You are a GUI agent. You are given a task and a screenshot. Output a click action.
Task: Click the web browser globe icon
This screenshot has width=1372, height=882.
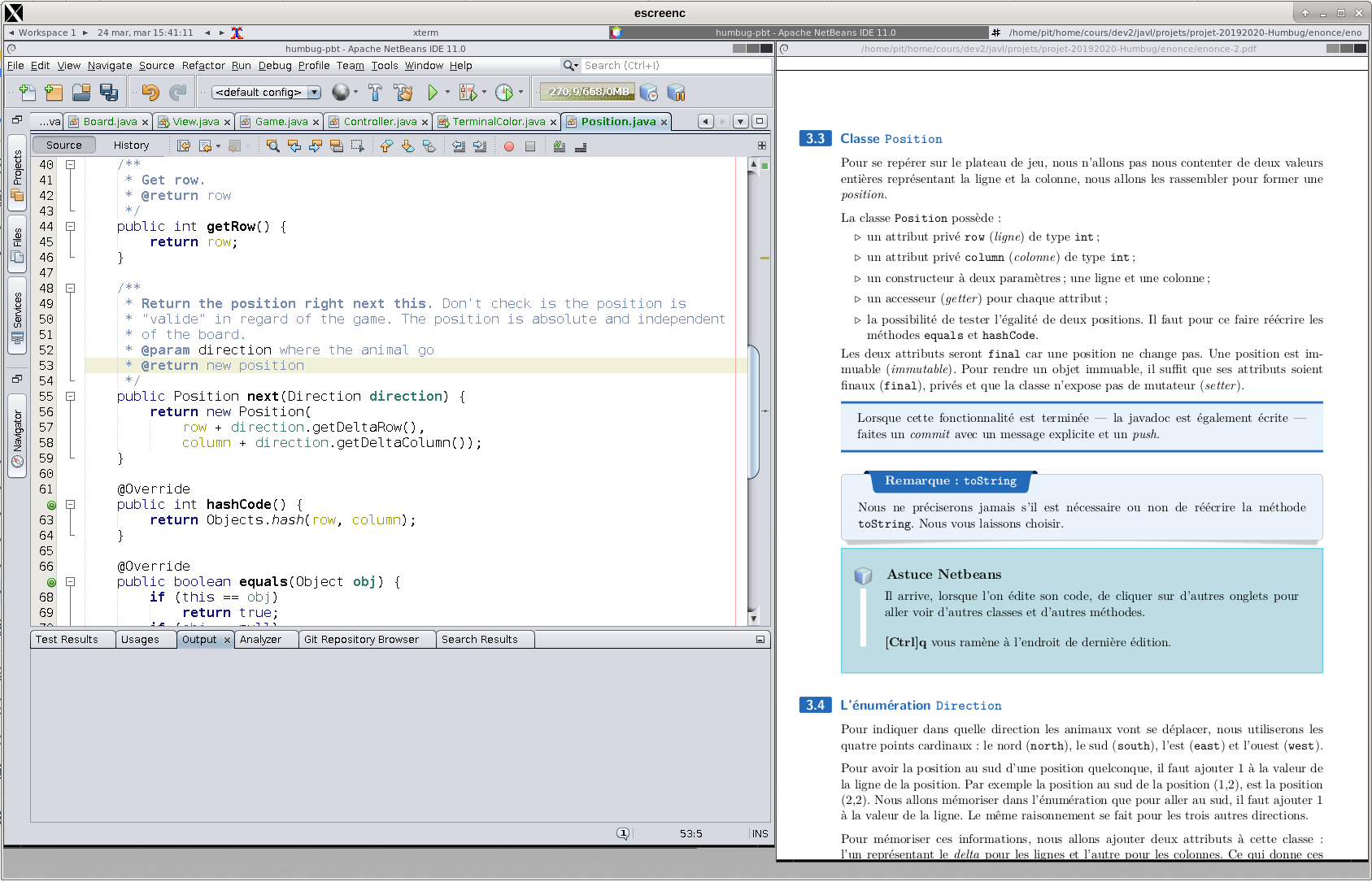point(341,92)
